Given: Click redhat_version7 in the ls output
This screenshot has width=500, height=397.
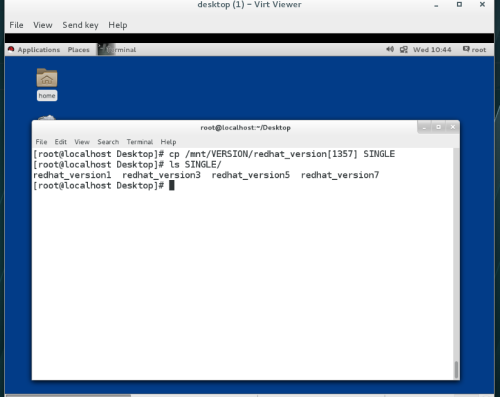Looking at the screenshot, I should click(340, 175).
